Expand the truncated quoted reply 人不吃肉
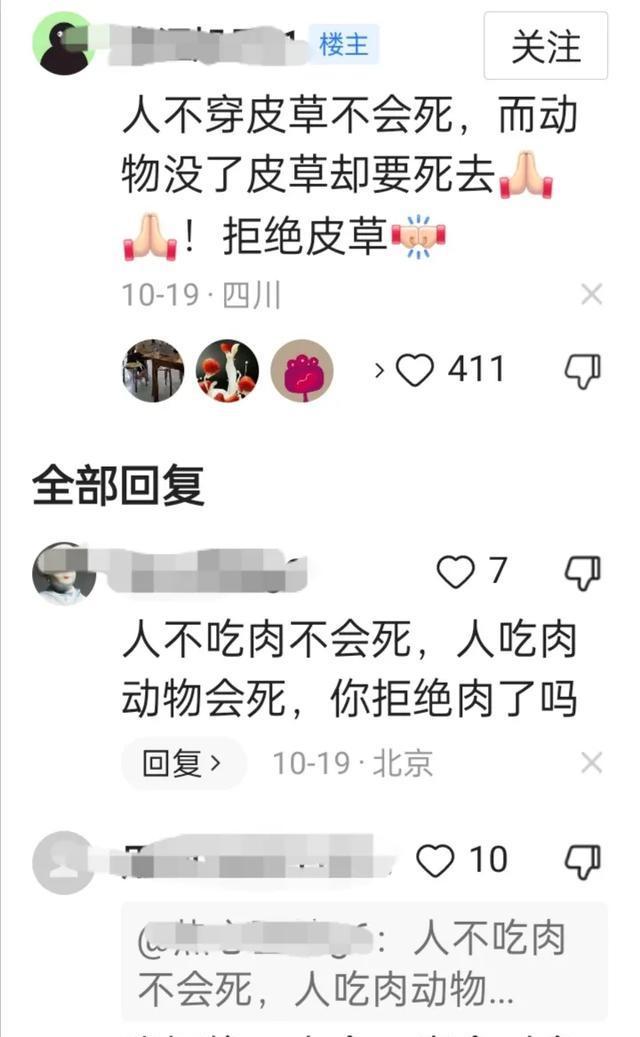The height and width of the screenshot is (1037, 640). (364, 962)
